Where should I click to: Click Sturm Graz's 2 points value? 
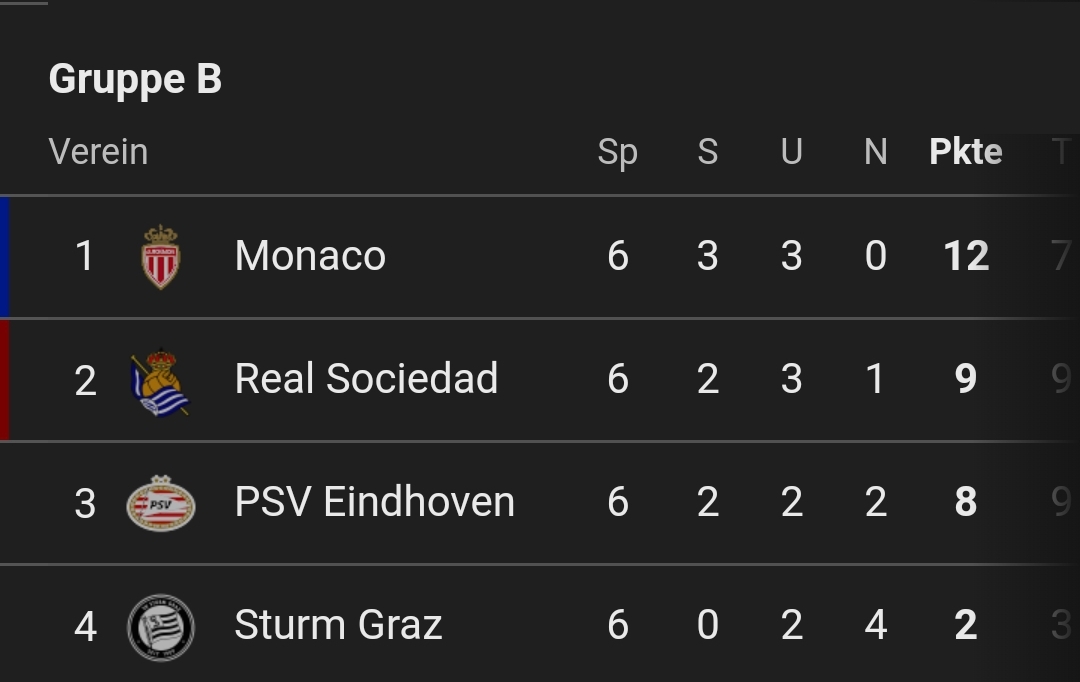click(x=966, y=625)
